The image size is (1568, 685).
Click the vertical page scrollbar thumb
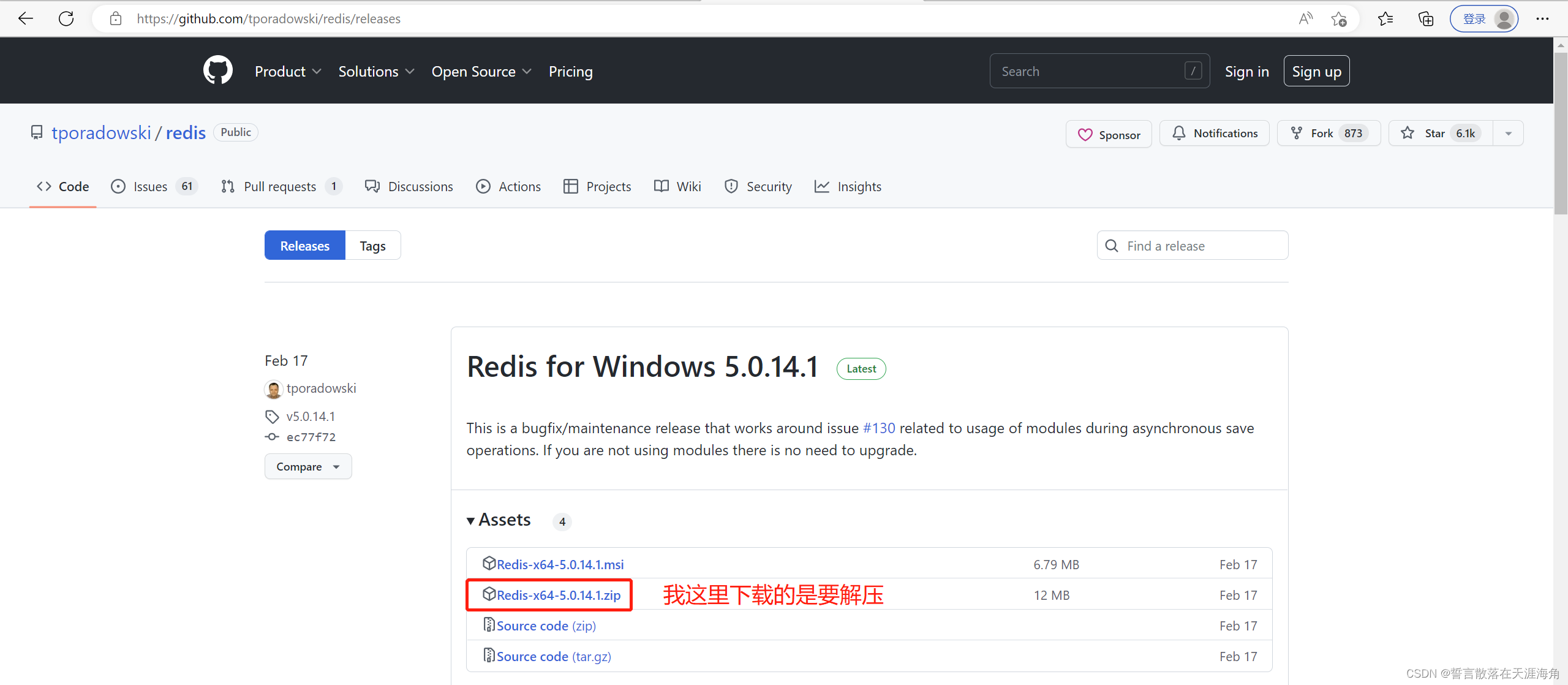click(1560, 134)
